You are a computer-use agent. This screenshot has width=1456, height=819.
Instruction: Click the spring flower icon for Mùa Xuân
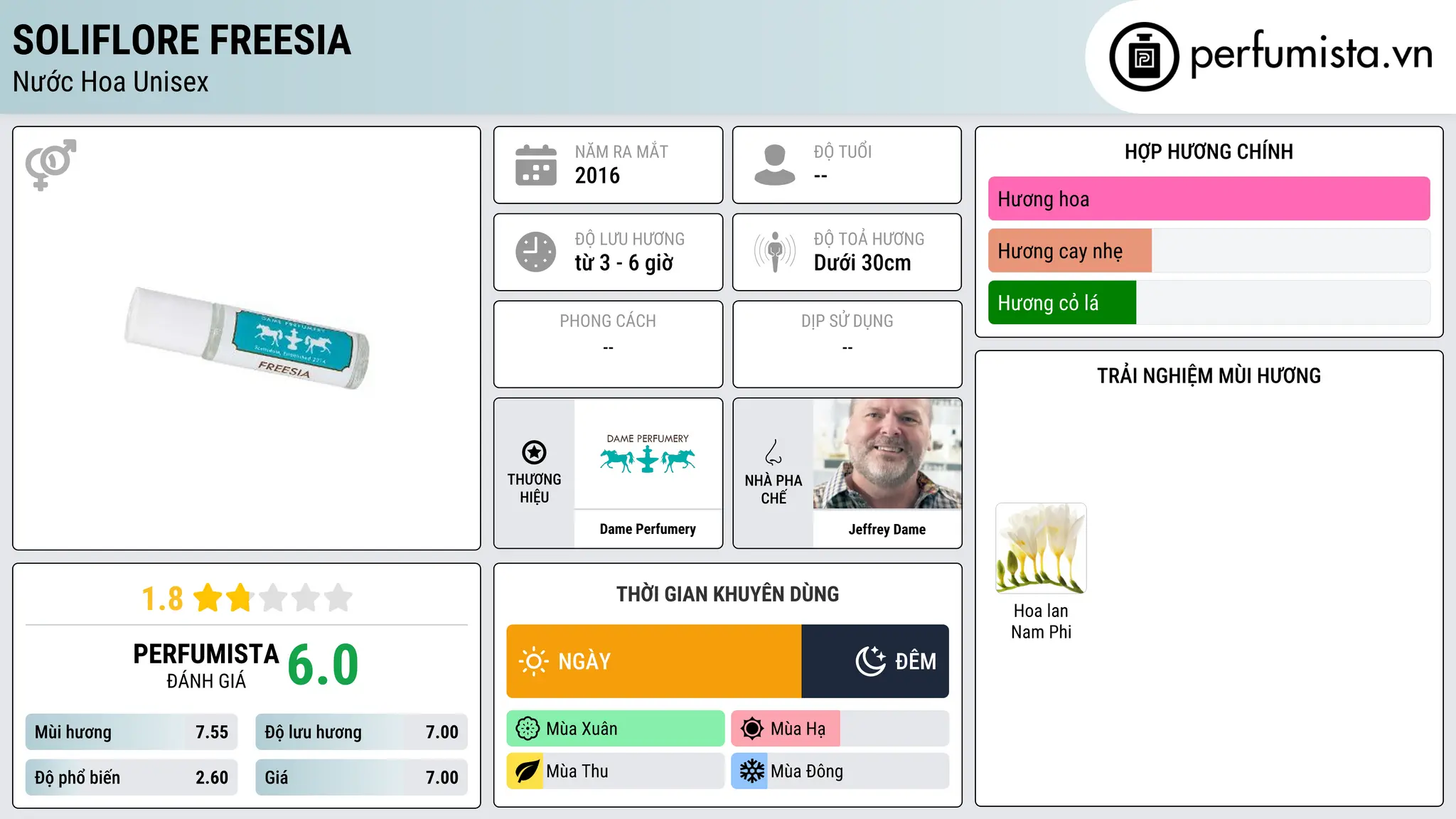click(x=528, y=729)
